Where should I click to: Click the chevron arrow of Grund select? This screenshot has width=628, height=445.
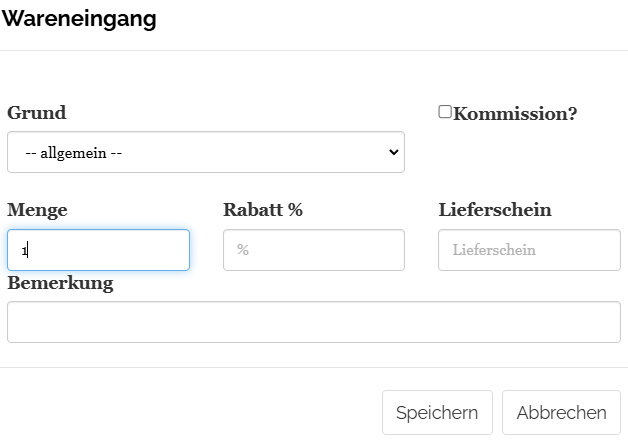[394, 152]
